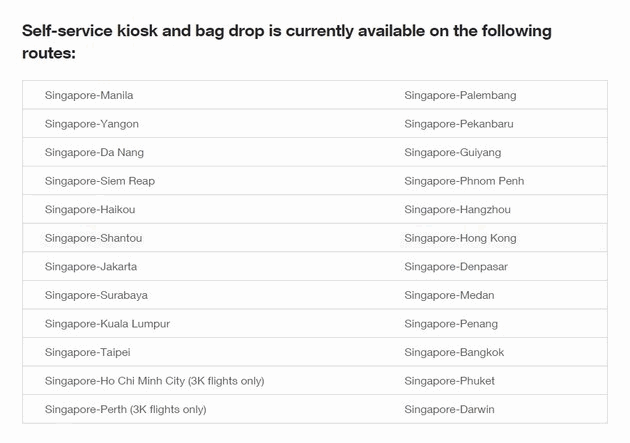Image resolution: width=630 pixels, height=443 pixels.
Task: Select Singapore-Ho Chi Minh City route
Action: (154, 381)
